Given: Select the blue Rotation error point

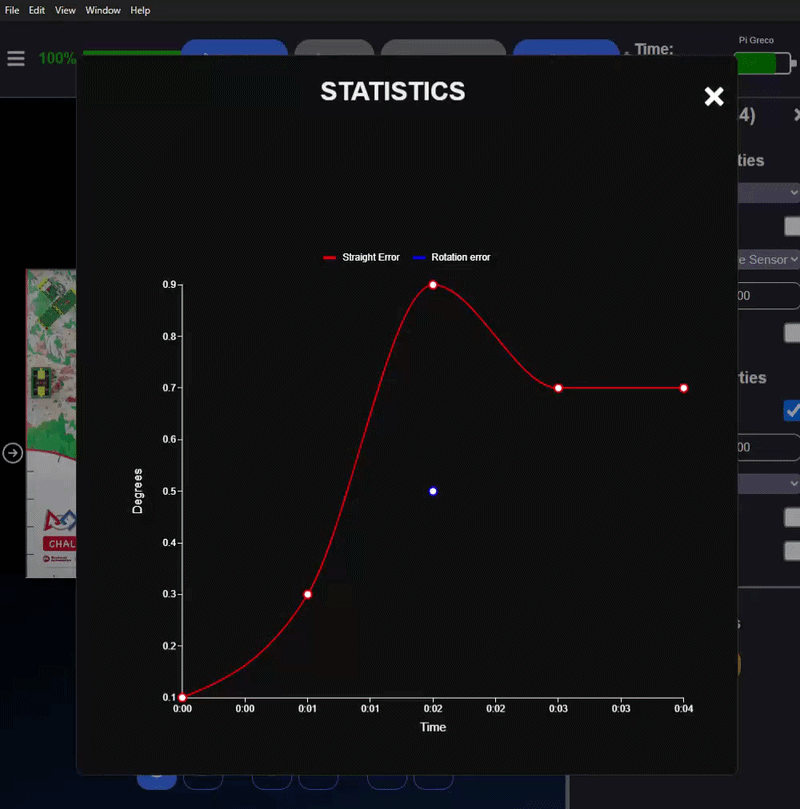Looking at the screenshot, I should (x=433, y=491).
